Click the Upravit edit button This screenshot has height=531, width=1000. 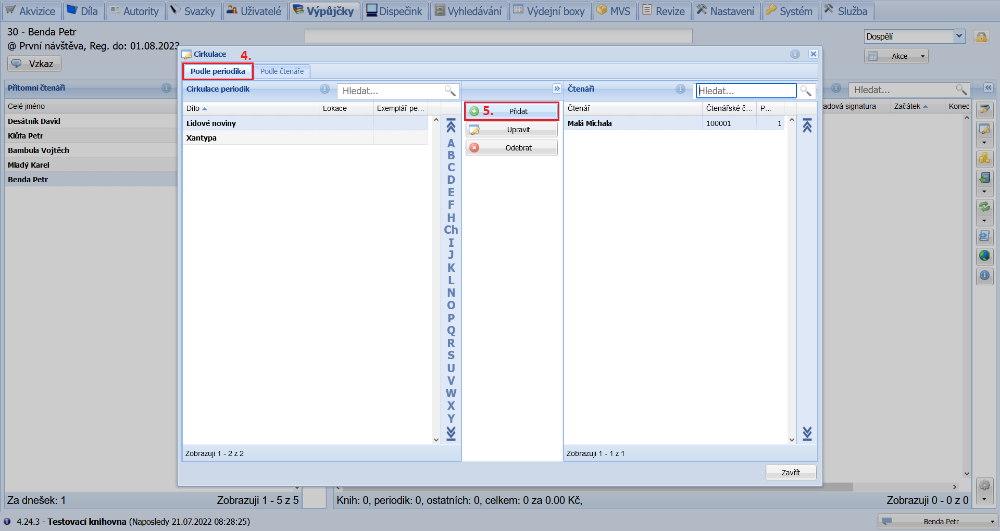[511, 130]
